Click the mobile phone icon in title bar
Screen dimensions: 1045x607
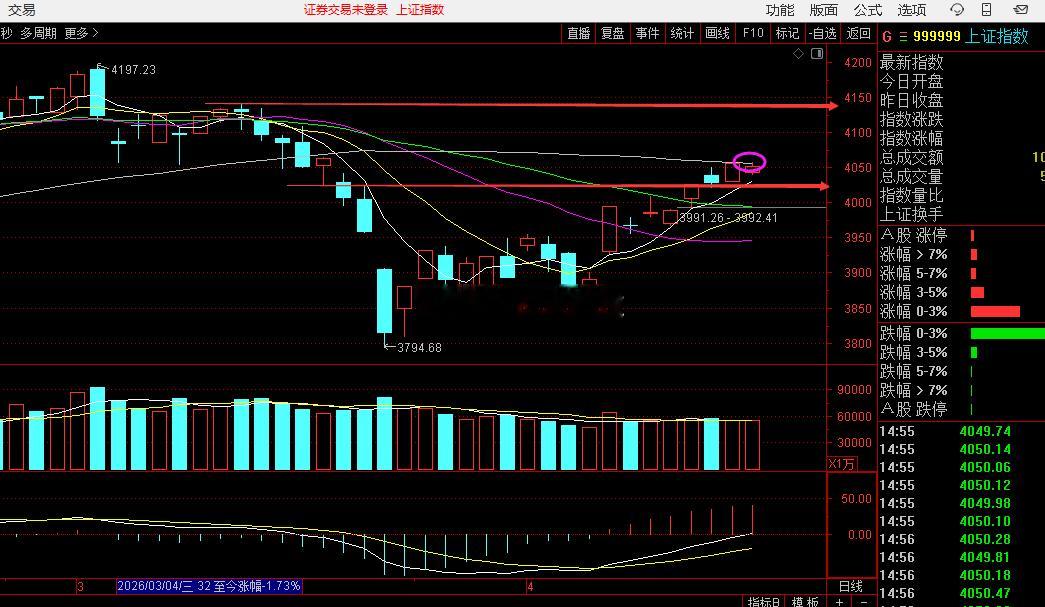986,9
